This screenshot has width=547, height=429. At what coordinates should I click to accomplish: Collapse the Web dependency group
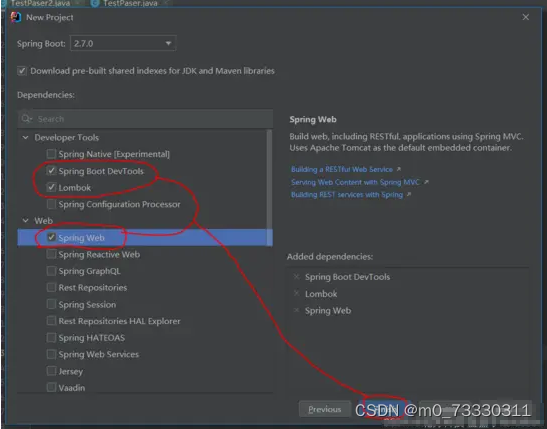pos(25,220)
